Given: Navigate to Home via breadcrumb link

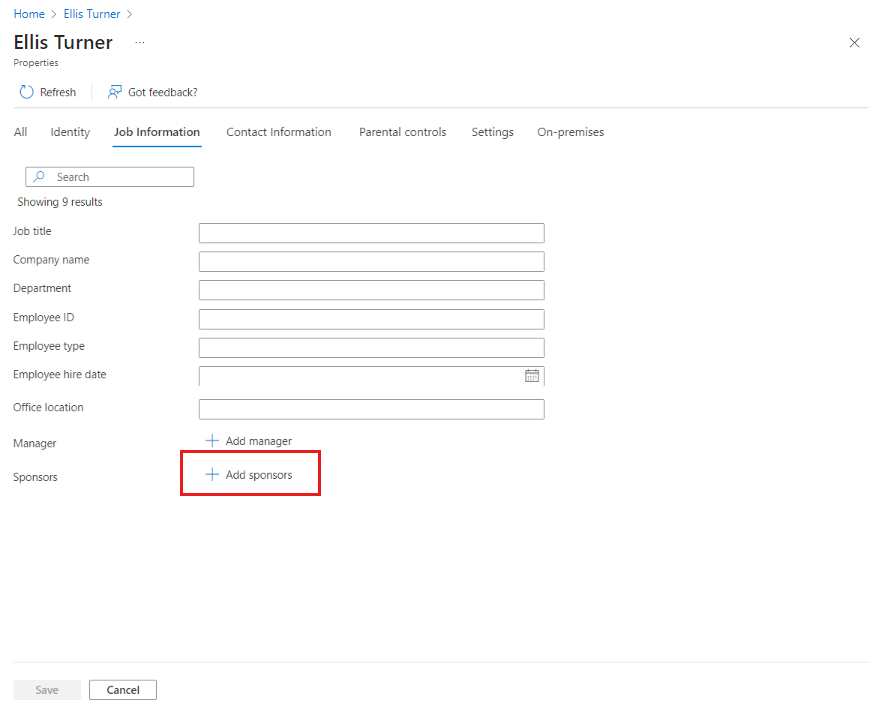Looking at the screenshot, I should tap(28, 13).
